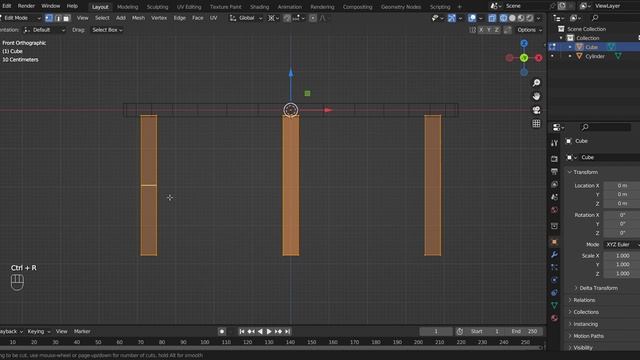The height and width of the screenshot is (360, 640).
Task: Toggle proportional editing
Action: click(313, 18)
